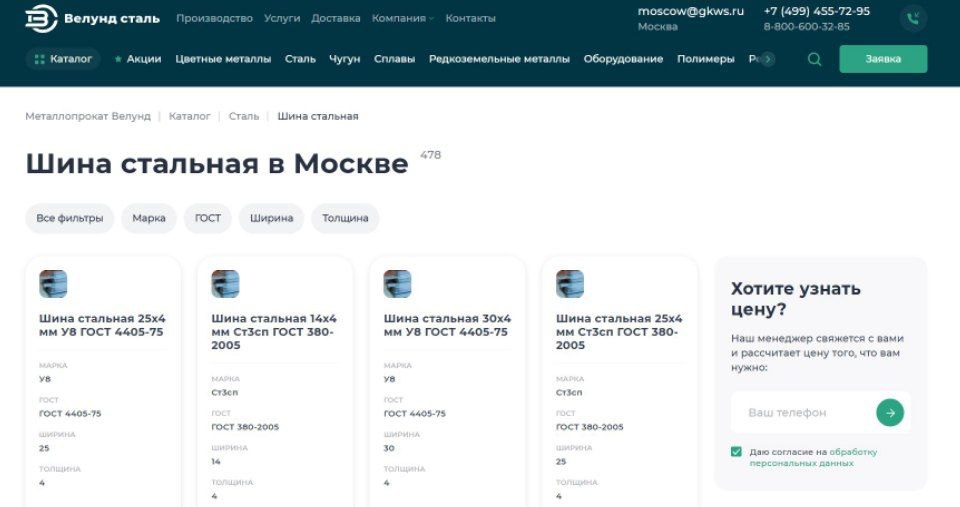Submit phone with green arrow button
Viewport: 960px width, 507px height.
pyautogui.click(x=890, y=413)
